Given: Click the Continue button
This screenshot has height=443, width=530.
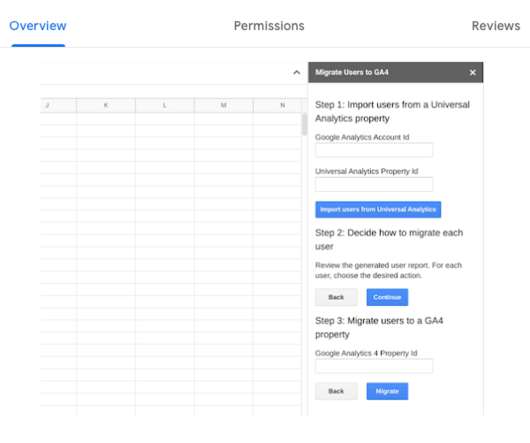Looking at the screenshot, I should tap(387, 297).
